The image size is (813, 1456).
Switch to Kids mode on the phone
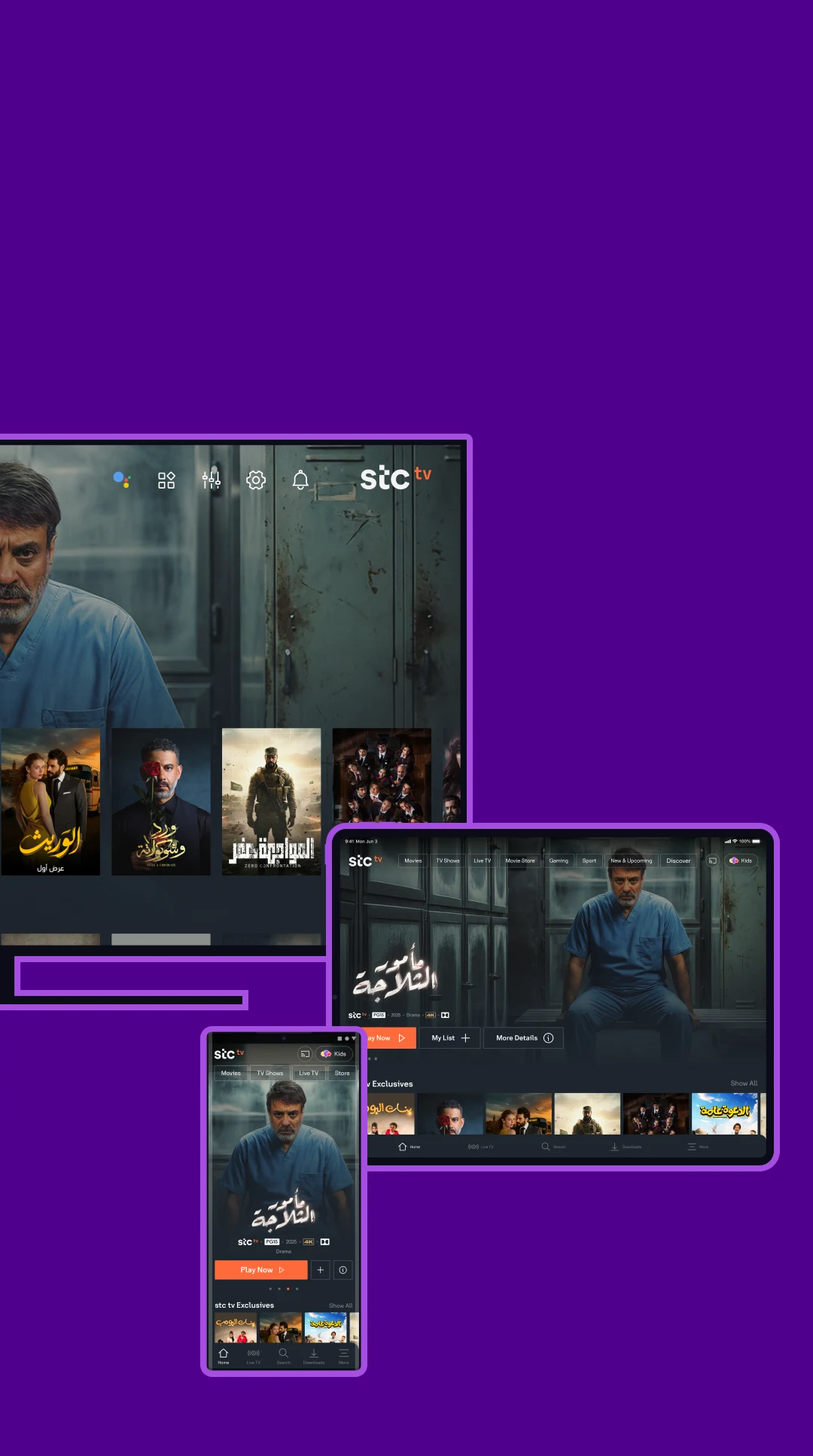coord(333,1054)
